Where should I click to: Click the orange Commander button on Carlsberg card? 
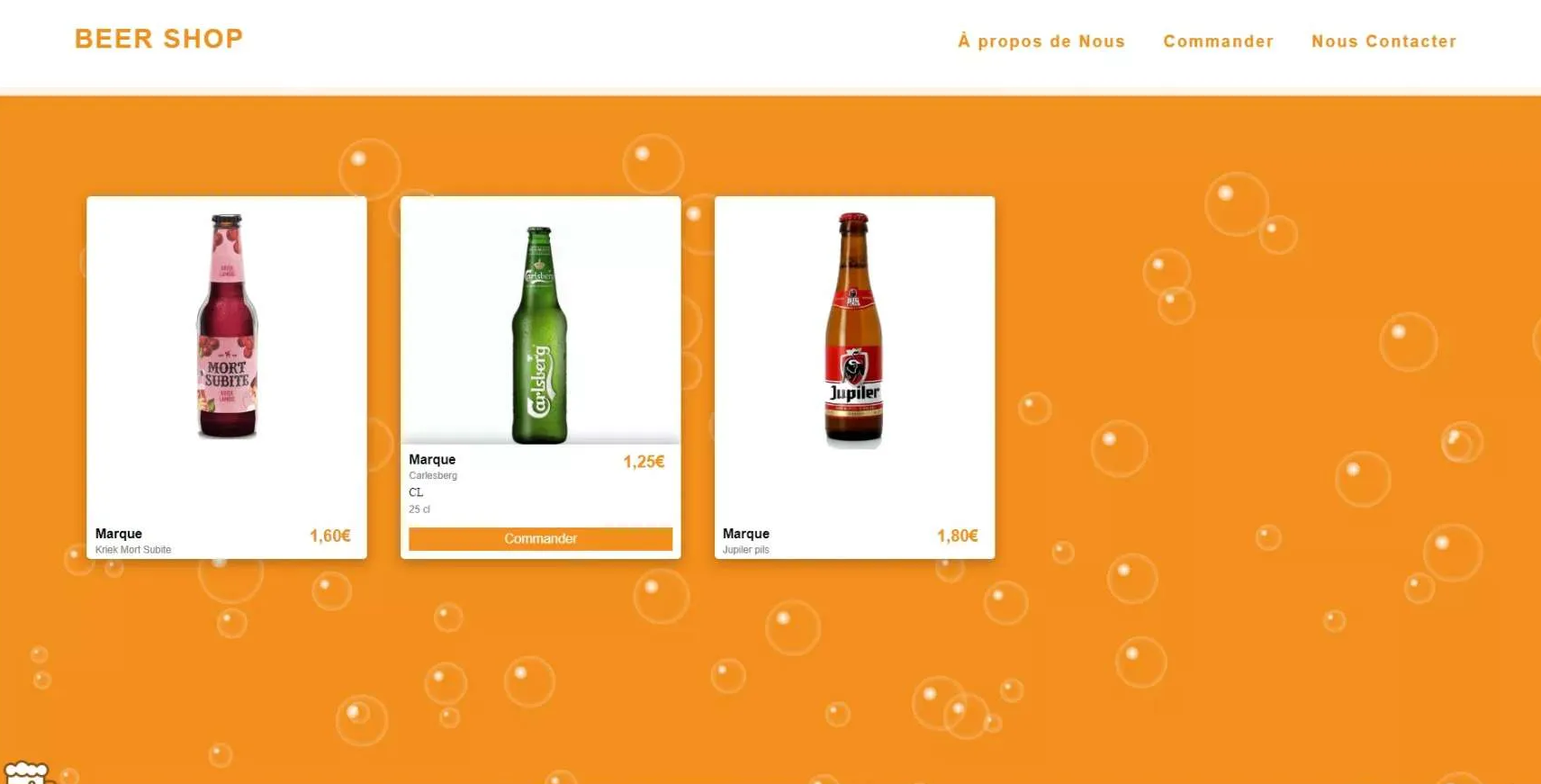click(540, 538)
